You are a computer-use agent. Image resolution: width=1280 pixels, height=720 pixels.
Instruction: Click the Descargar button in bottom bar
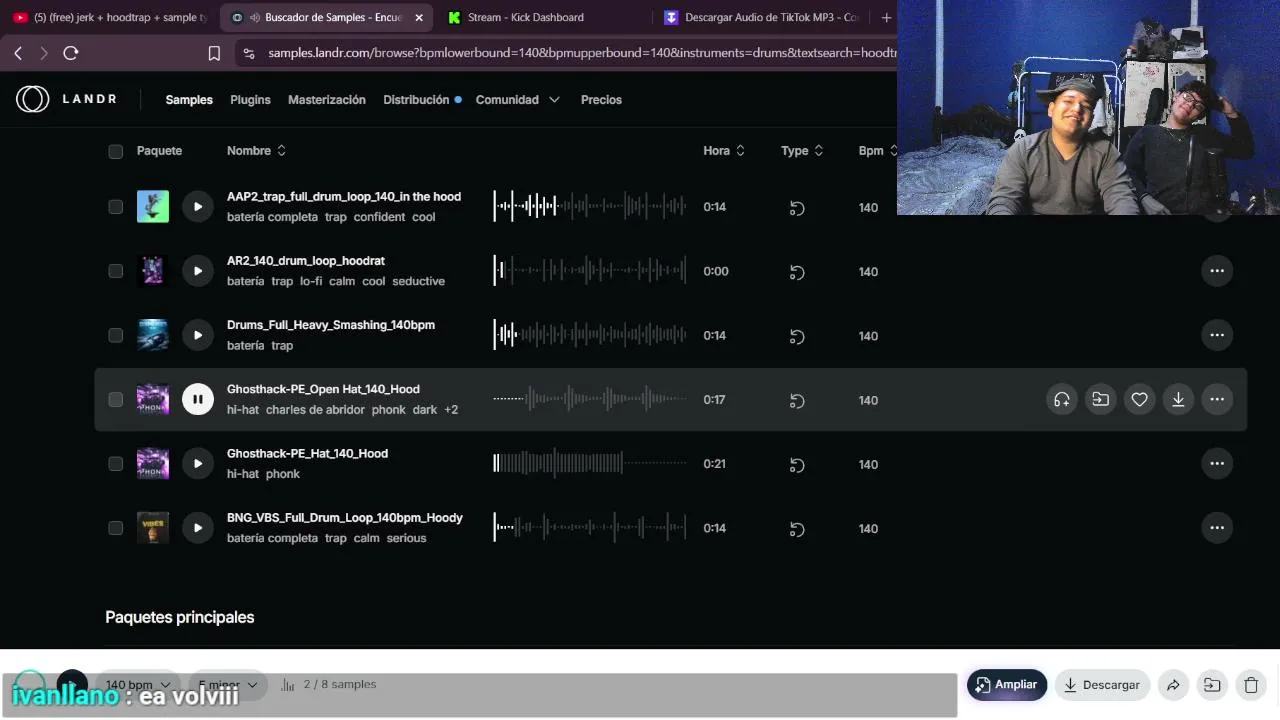pyautogui.click(x=1101, y=685)
